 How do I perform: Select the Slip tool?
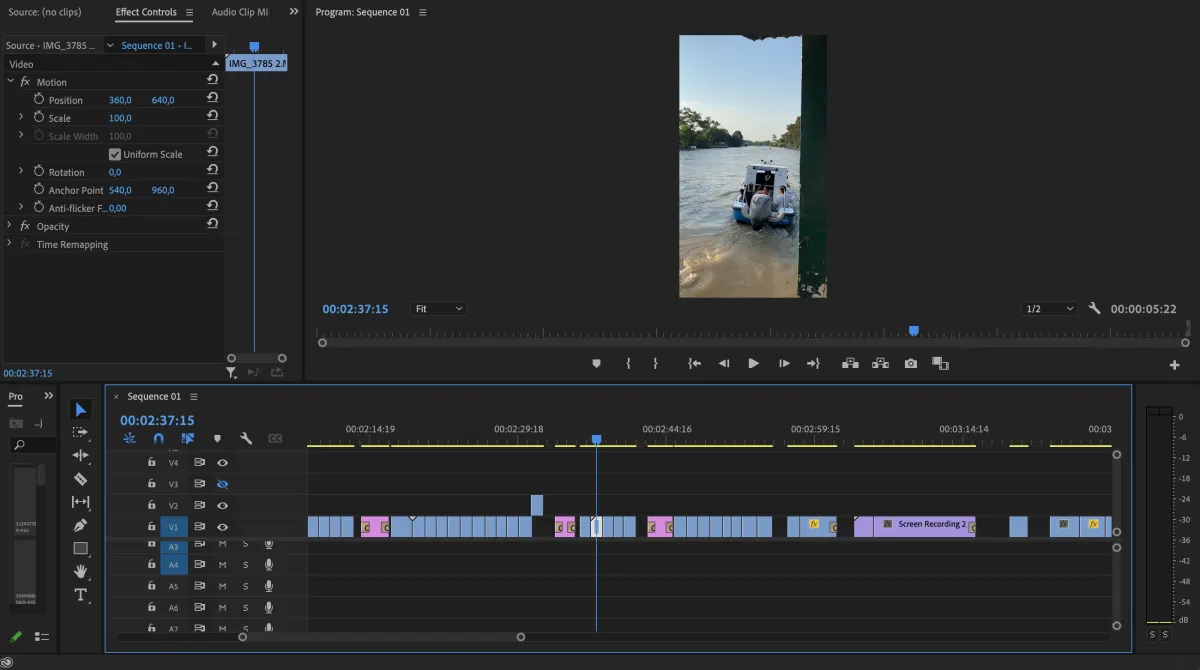81,502
